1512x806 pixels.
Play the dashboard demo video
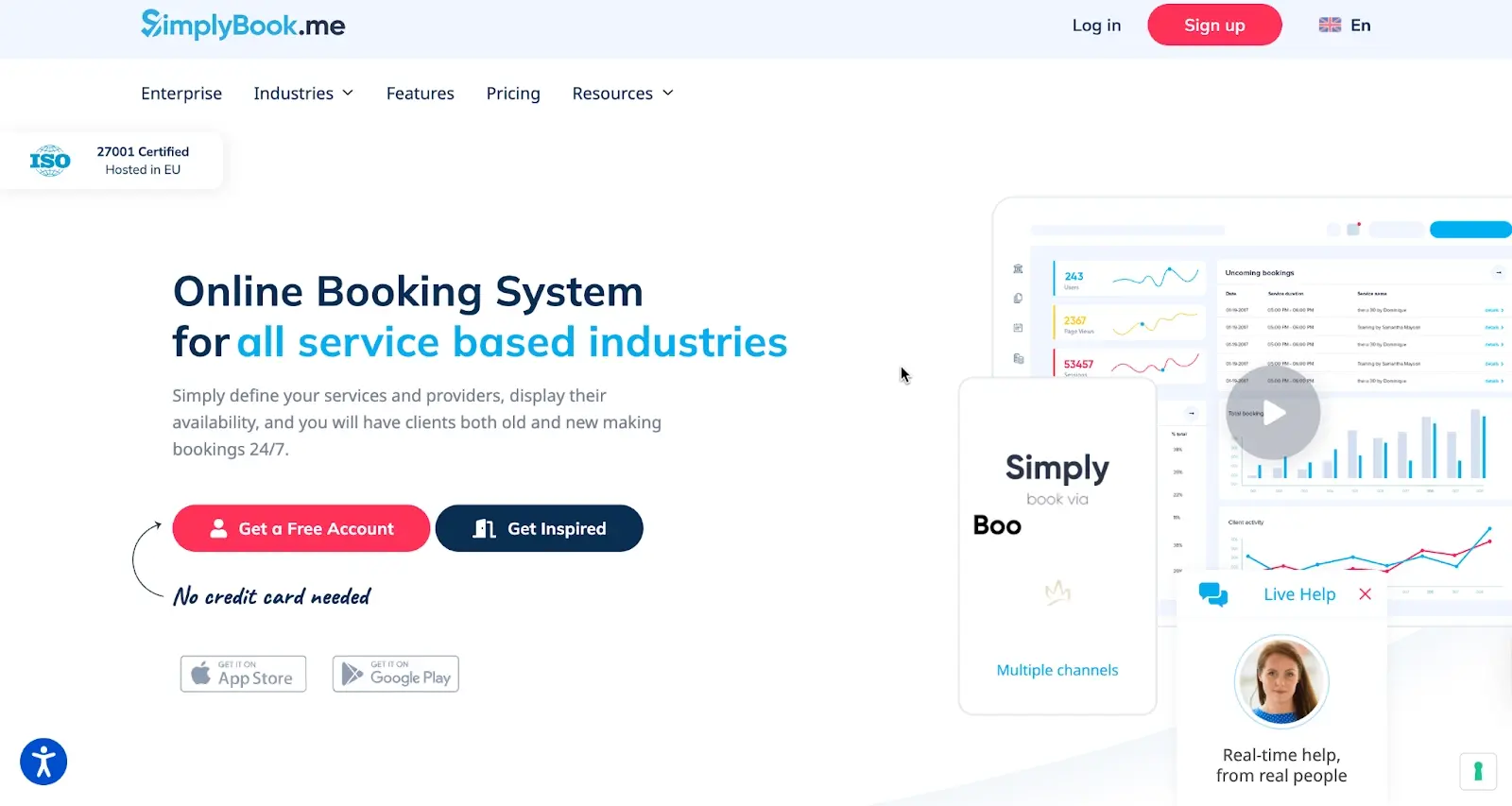(1273, 413)
